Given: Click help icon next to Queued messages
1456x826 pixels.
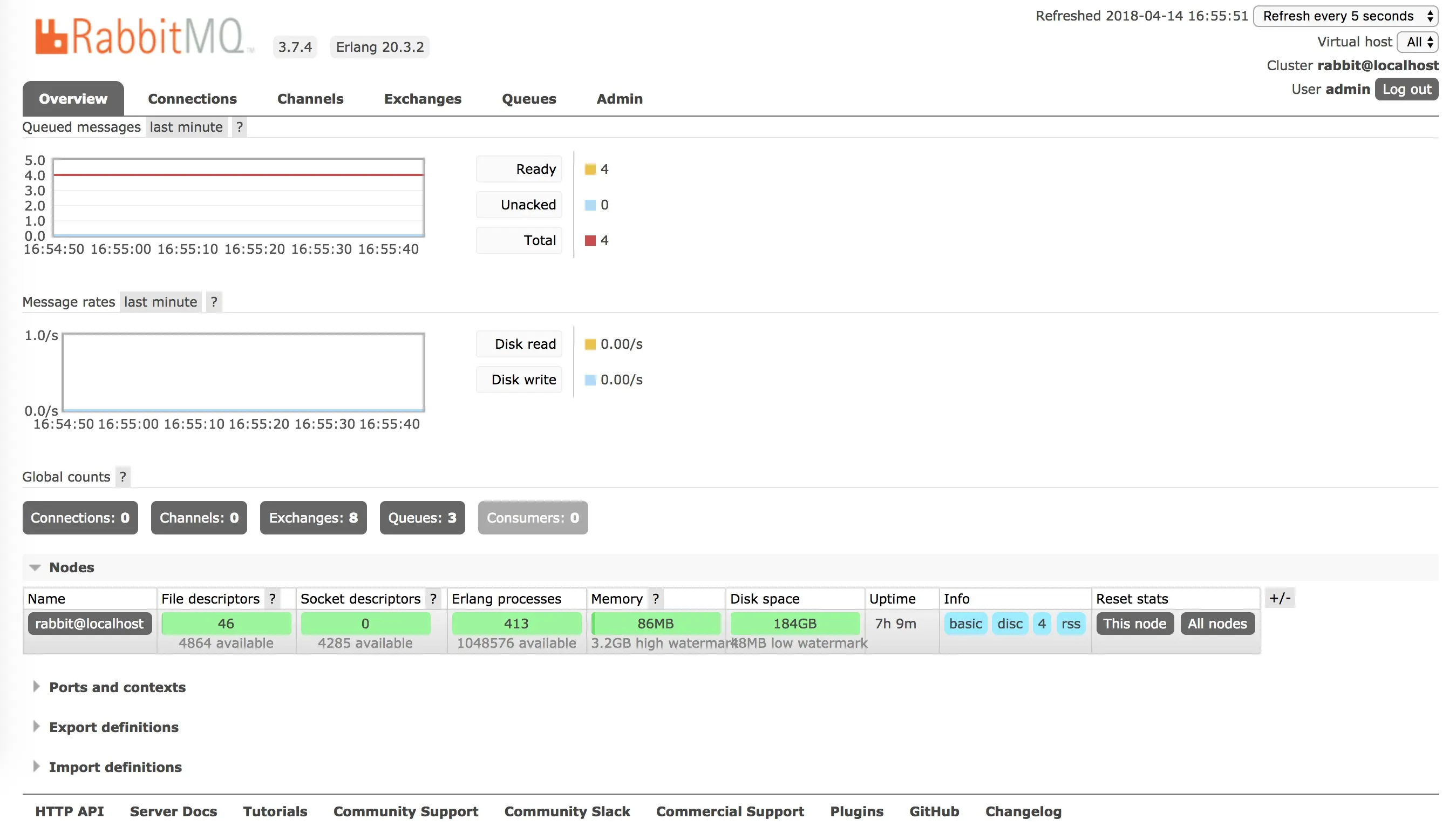Looking at the screenshot, I should coord(239,127).
